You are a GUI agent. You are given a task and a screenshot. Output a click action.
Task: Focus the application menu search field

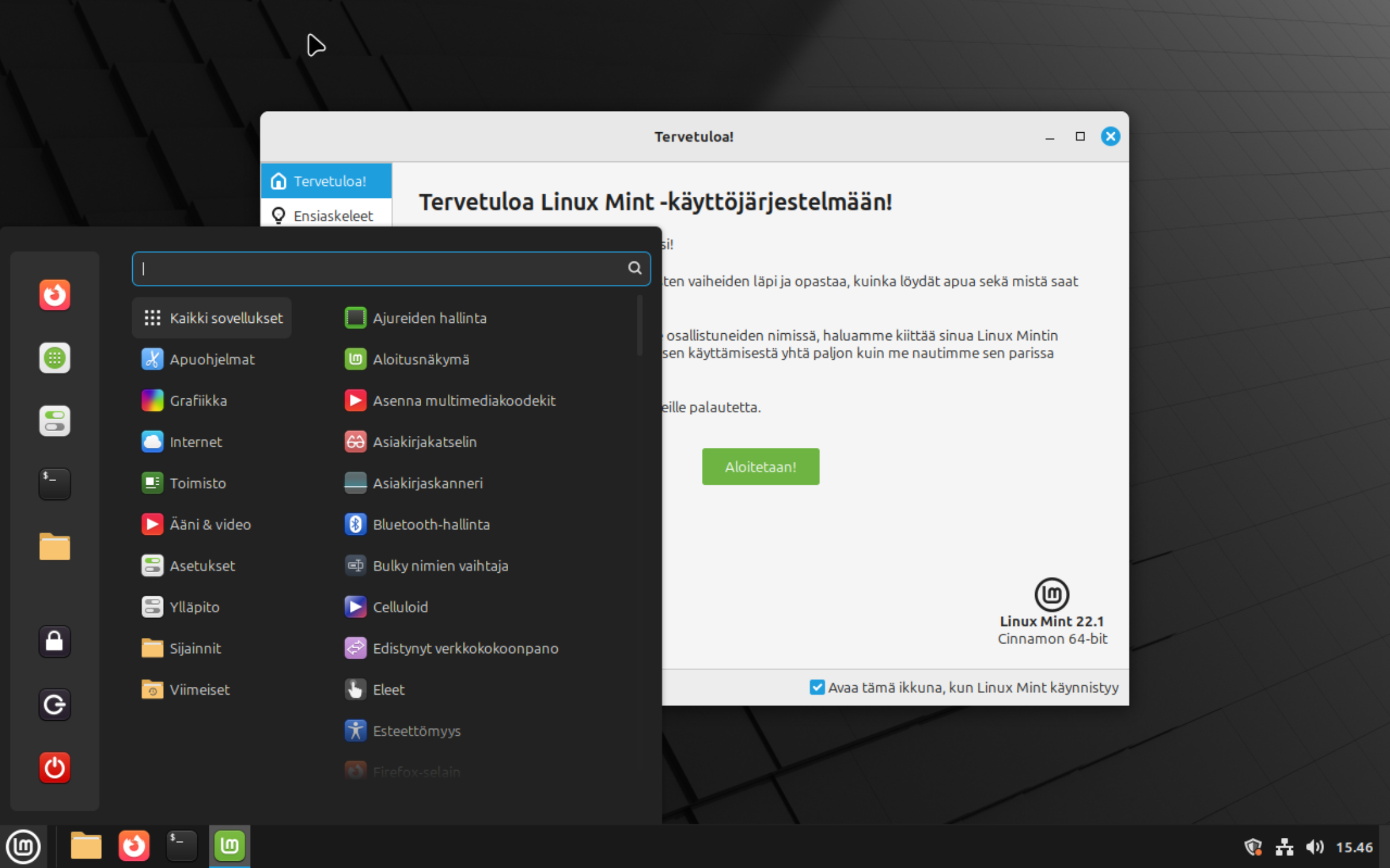391,269
